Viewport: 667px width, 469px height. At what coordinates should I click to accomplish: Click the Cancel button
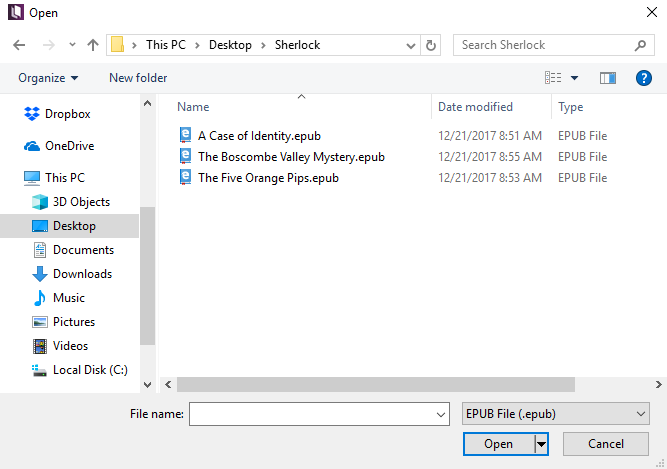coord(606,444)
